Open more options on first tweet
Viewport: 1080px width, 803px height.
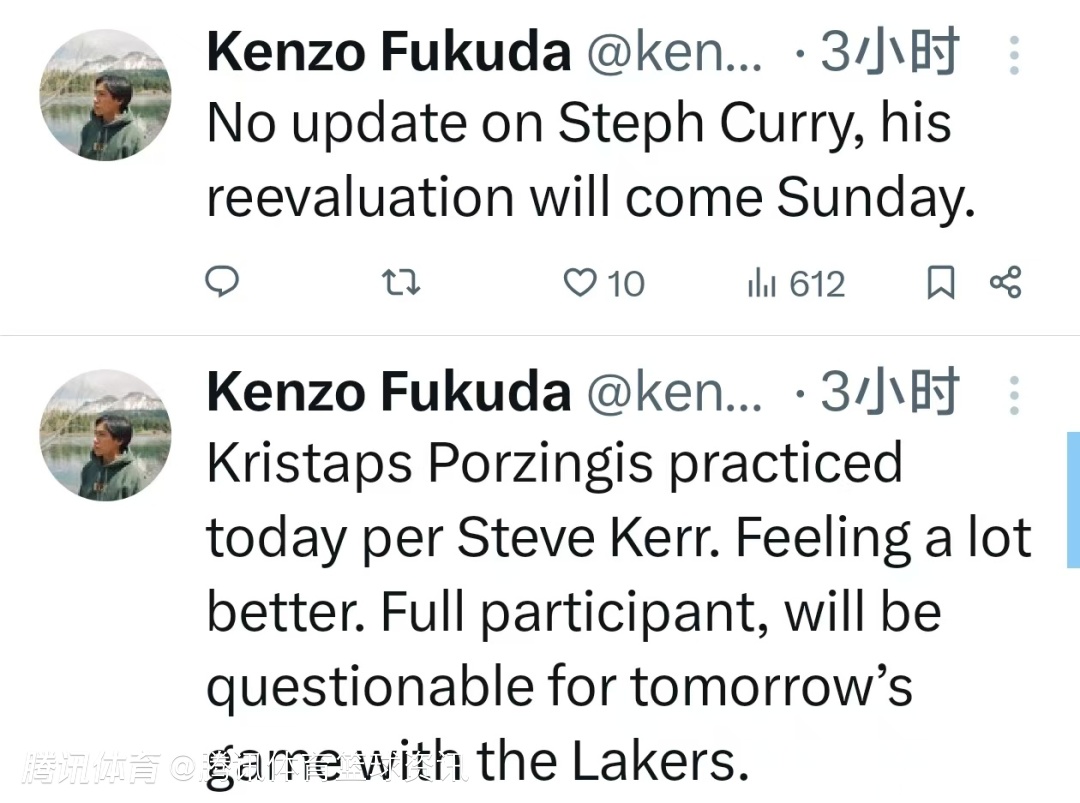pyautogui.click(x=1014, y=56)
